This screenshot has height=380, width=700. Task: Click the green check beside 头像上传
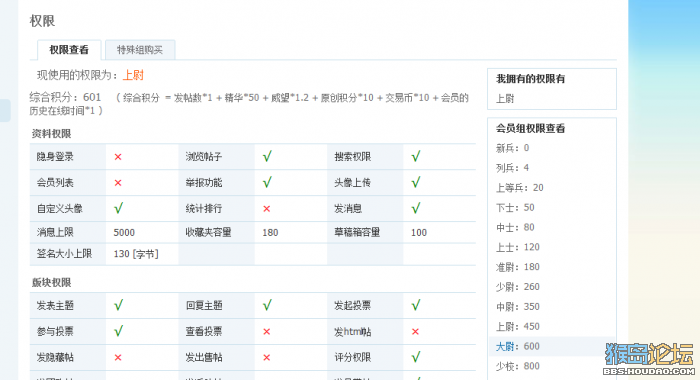pyautogui.click(x=416, y=183)
